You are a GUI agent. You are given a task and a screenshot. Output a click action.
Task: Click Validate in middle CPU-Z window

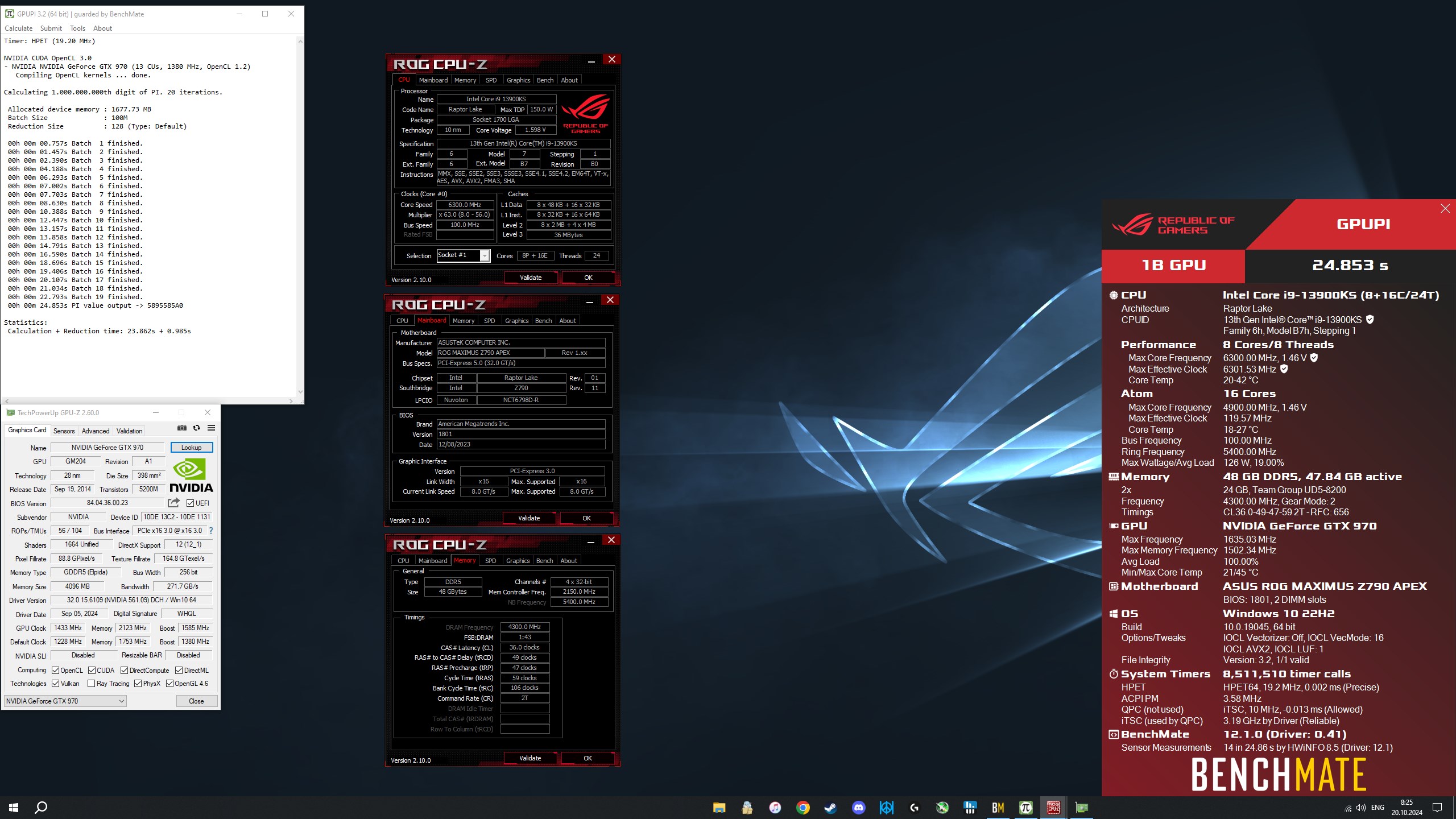pos(529,518)
